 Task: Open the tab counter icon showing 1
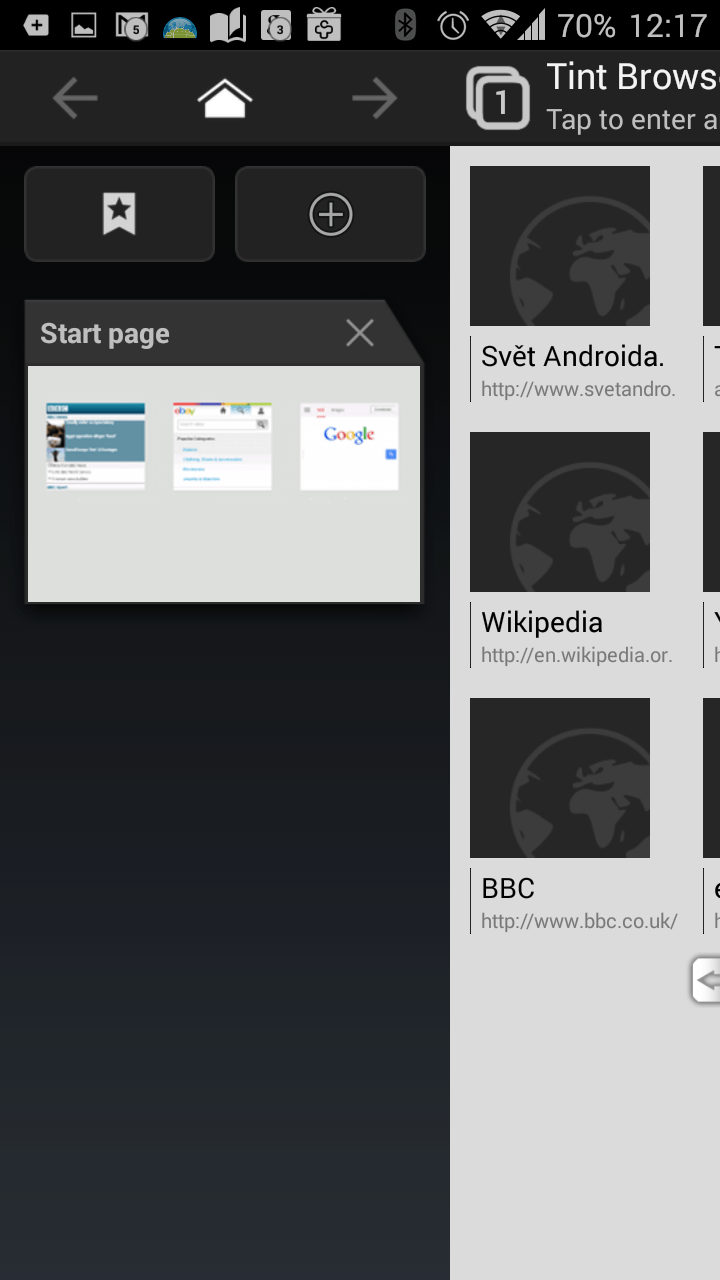click(498, 98)
